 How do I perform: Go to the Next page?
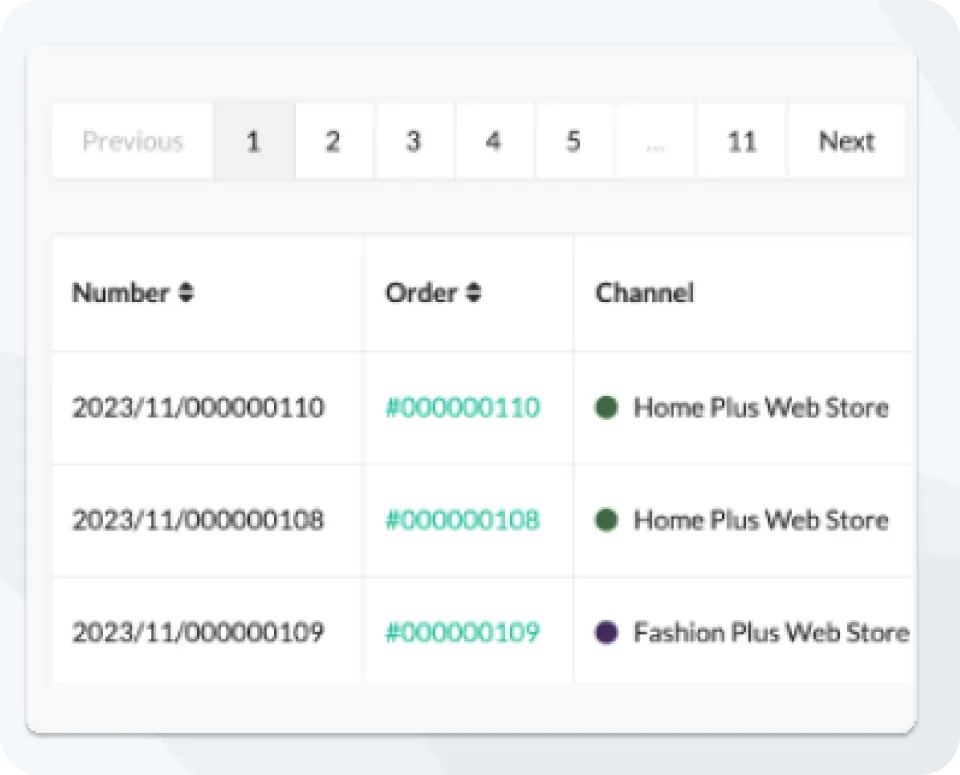[846, 141]
